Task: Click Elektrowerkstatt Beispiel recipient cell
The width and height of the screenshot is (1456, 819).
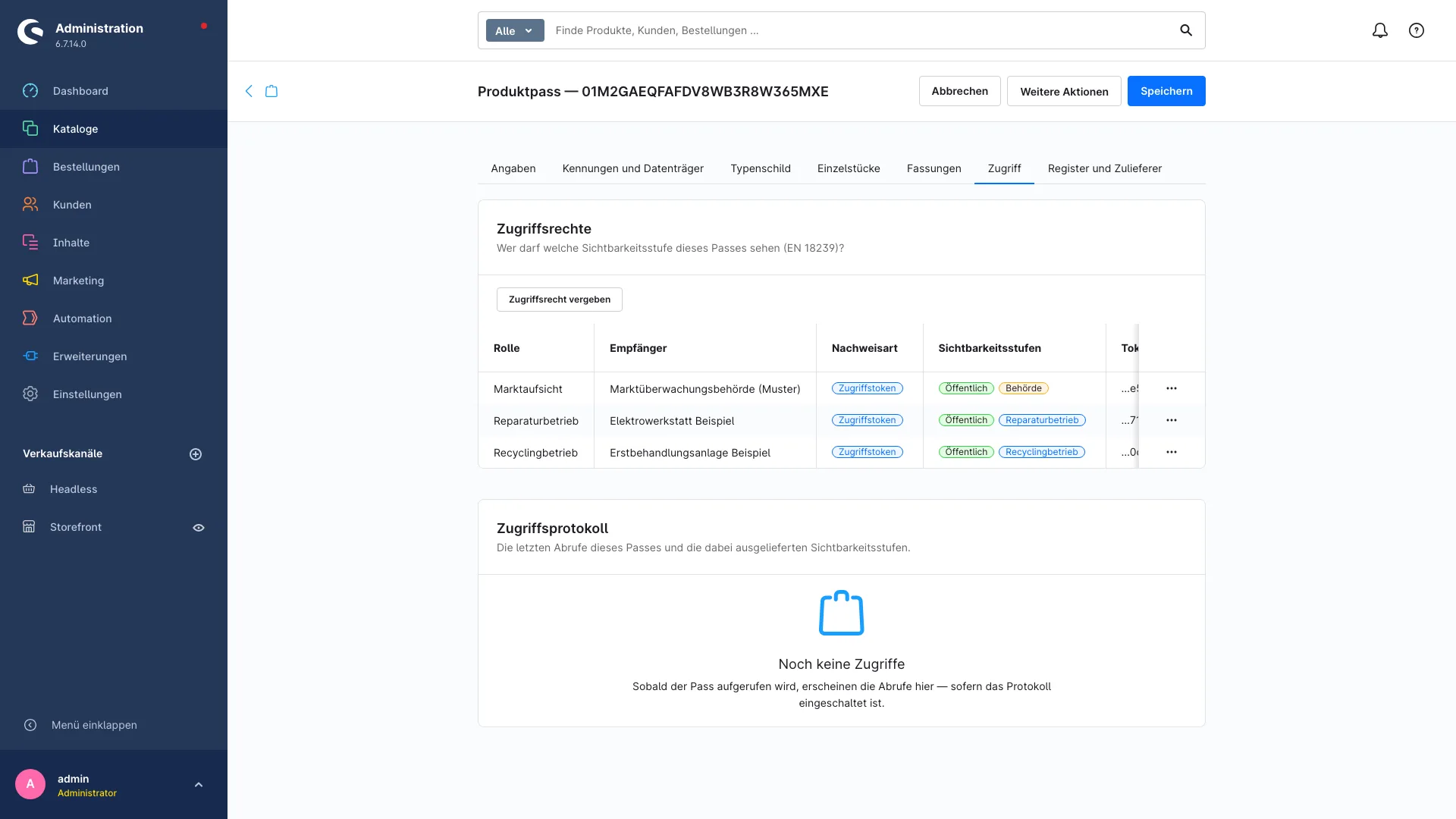Action: pos(705,421)
